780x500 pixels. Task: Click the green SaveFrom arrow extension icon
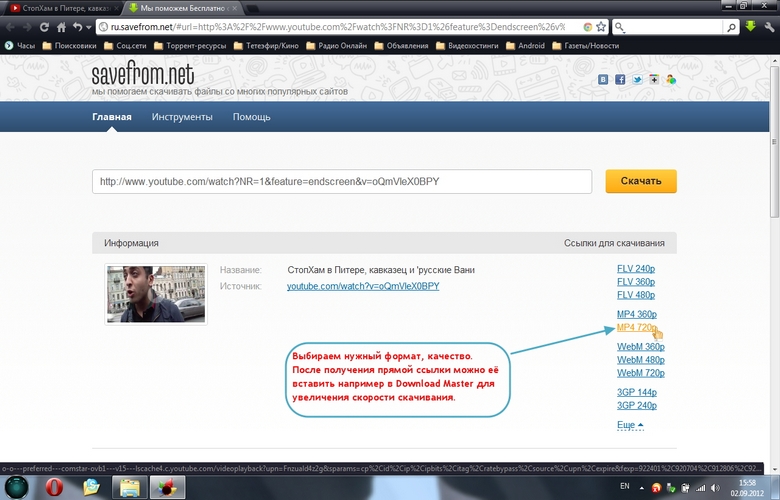pos(751,26)
